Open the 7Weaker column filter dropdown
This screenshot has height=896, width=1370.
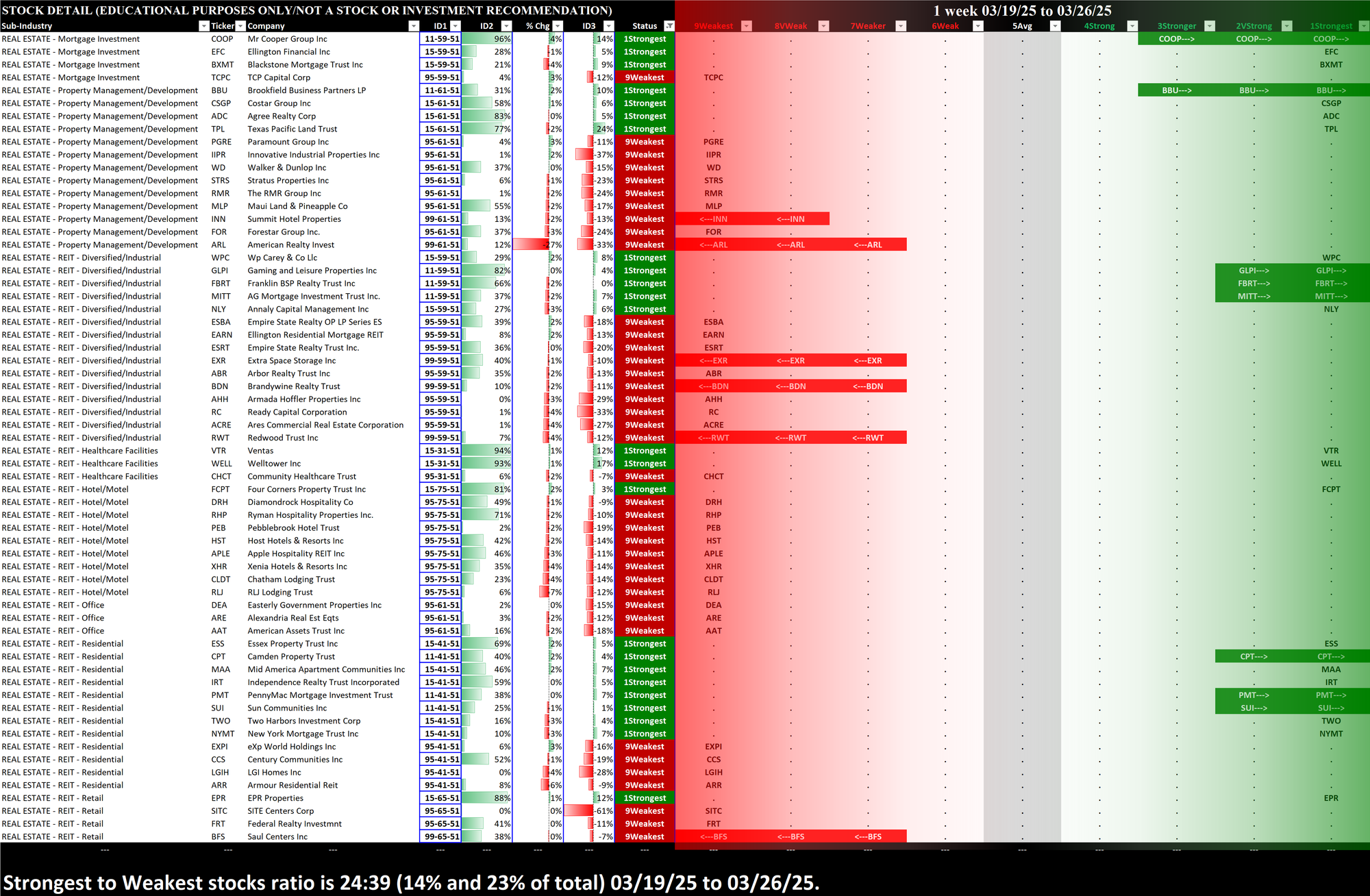(x=901, y=26)
